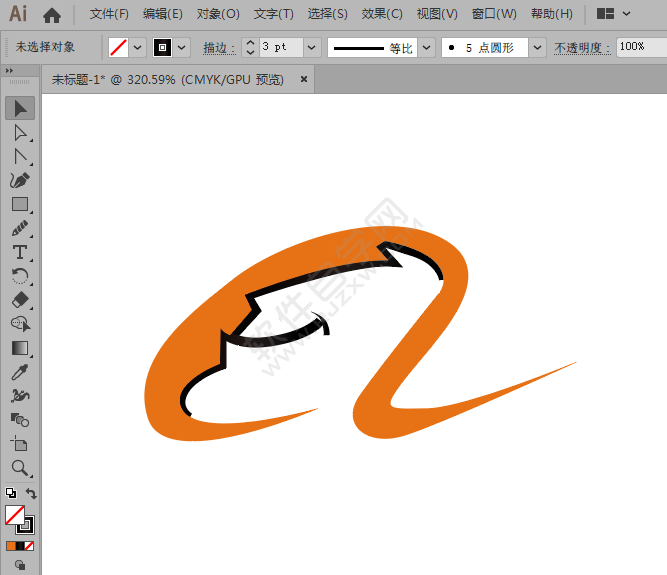Click the control bar stroke swatch
667x575 pixels.
click(162, 47)
